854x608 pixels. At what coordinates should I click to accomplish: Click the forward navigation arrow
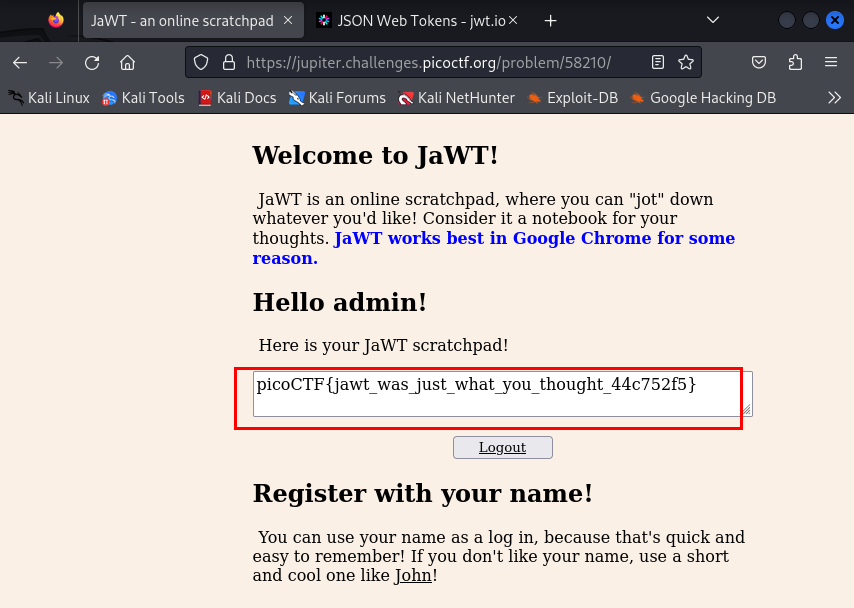(56, 63)
